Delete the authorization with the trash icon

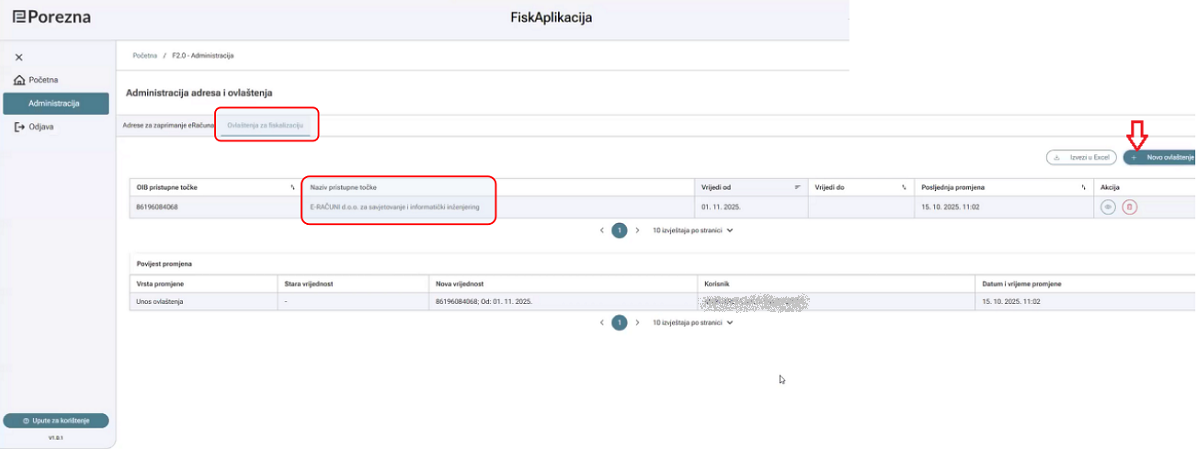(x=1130, y=207)
